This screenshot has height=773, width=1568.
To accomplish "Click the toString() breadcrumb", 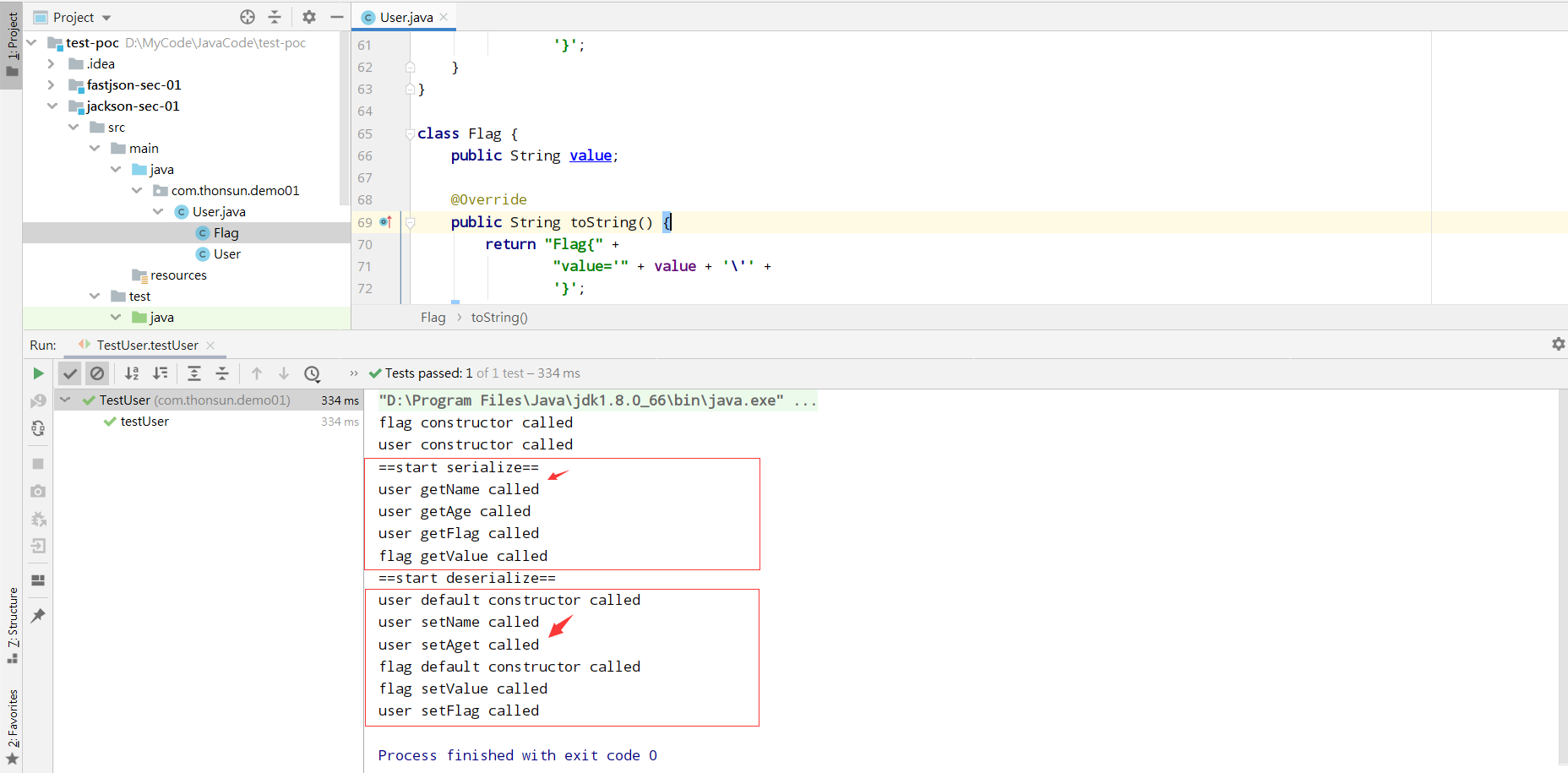I will point(499,318).
